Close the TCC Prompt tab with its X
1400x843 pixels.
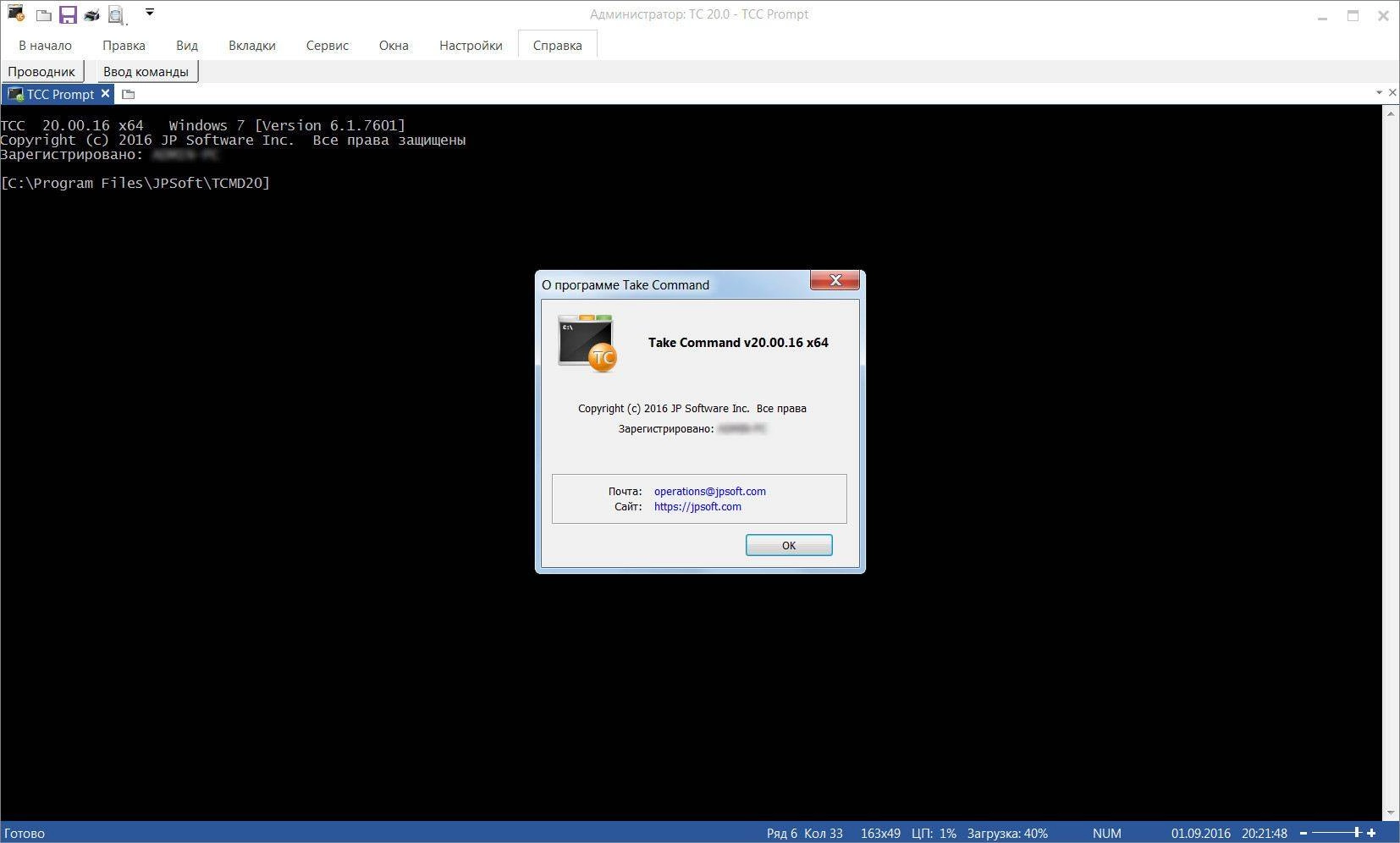pos(106,94)
